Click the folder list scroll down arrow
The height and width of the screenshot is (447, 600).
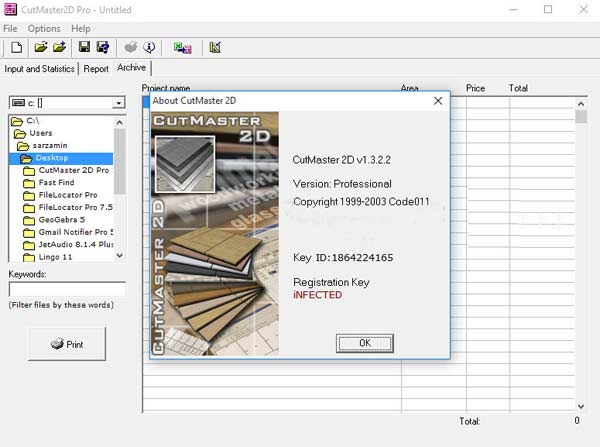[119, 255]
